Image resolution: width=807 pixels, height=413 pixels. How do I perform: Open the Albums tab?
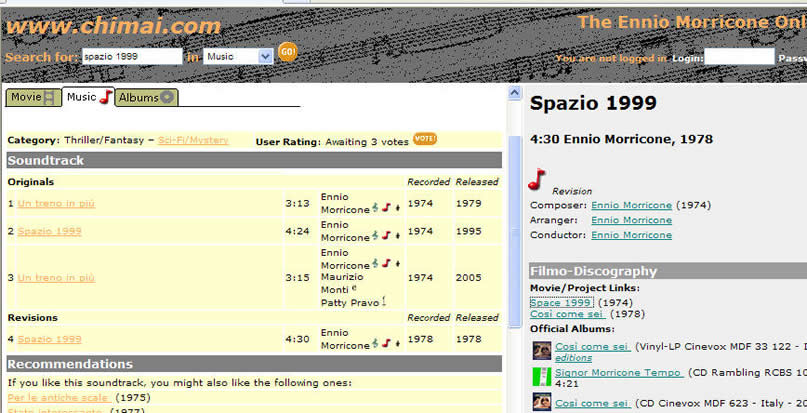click(146, 97)
